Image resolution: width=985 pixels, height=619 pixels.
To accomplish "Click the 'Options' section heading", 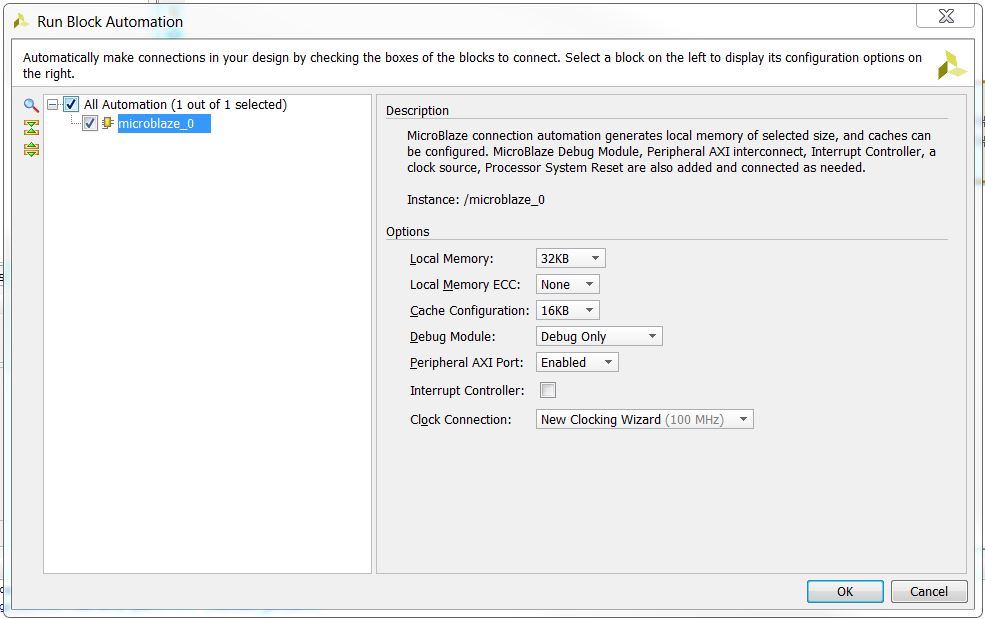I will (x=408, y=231).
